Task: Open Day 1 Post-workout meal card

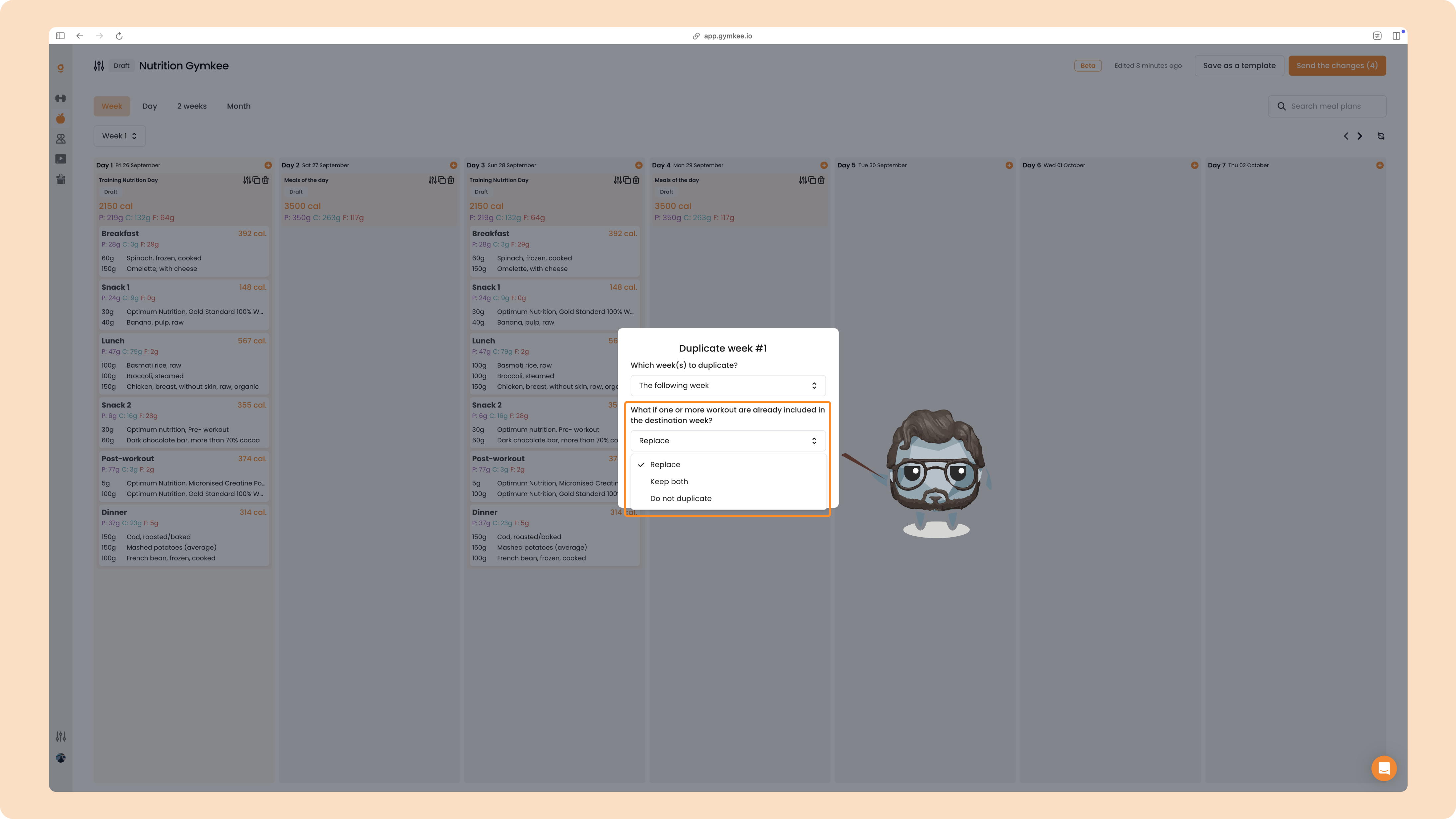Action: click(184, 476)
